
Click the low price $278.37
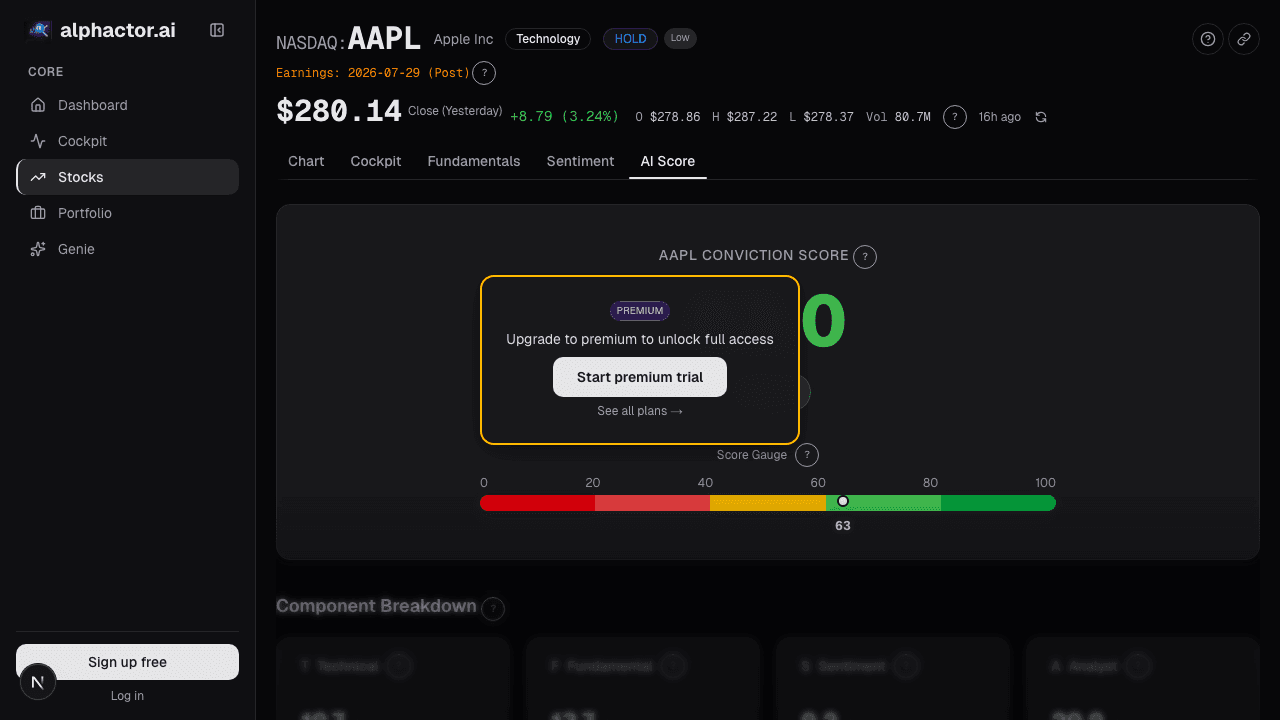click(x=829, y=117)
